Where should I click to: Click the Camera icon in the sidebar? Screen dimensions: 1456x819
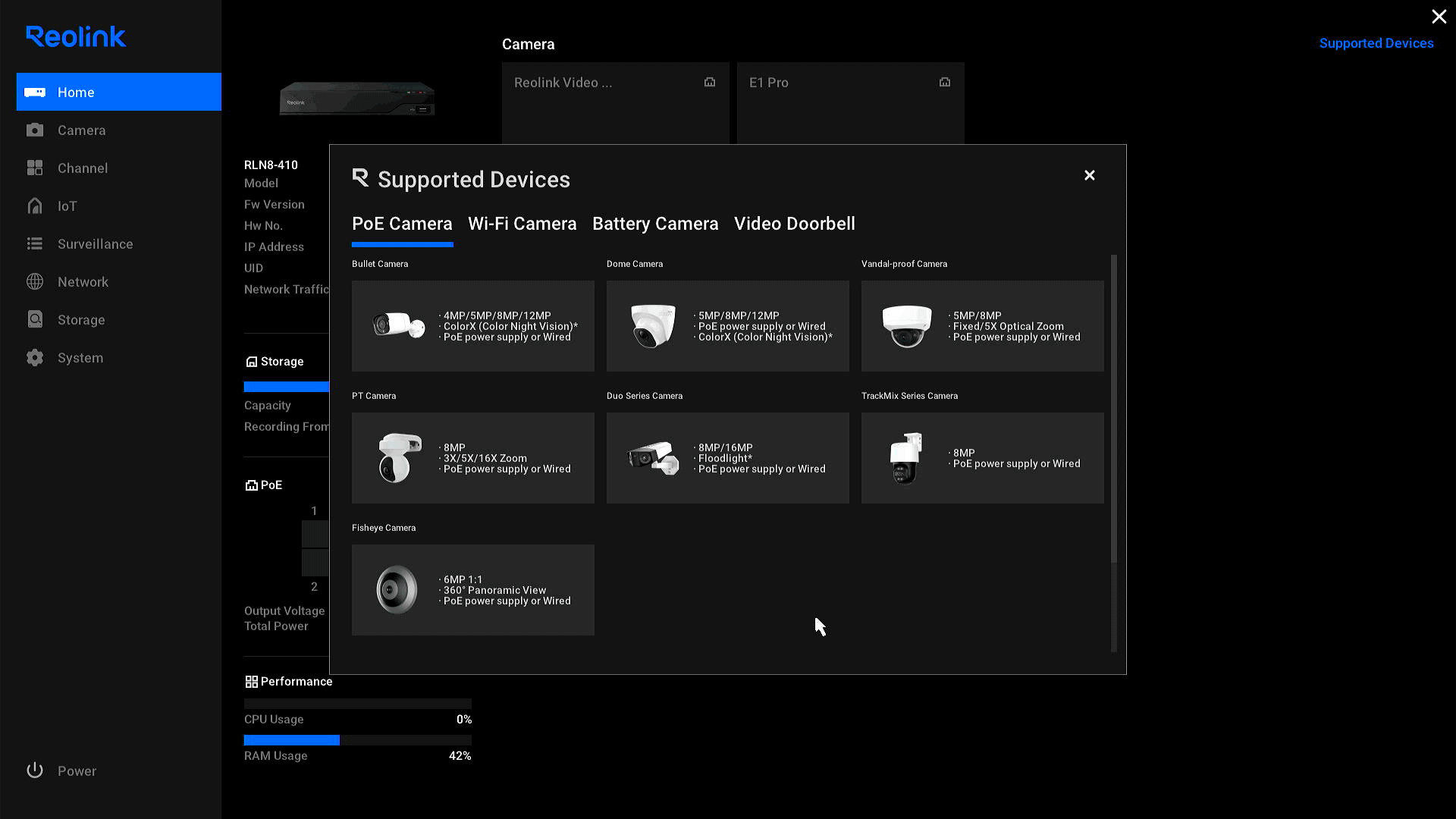(35, 130)
